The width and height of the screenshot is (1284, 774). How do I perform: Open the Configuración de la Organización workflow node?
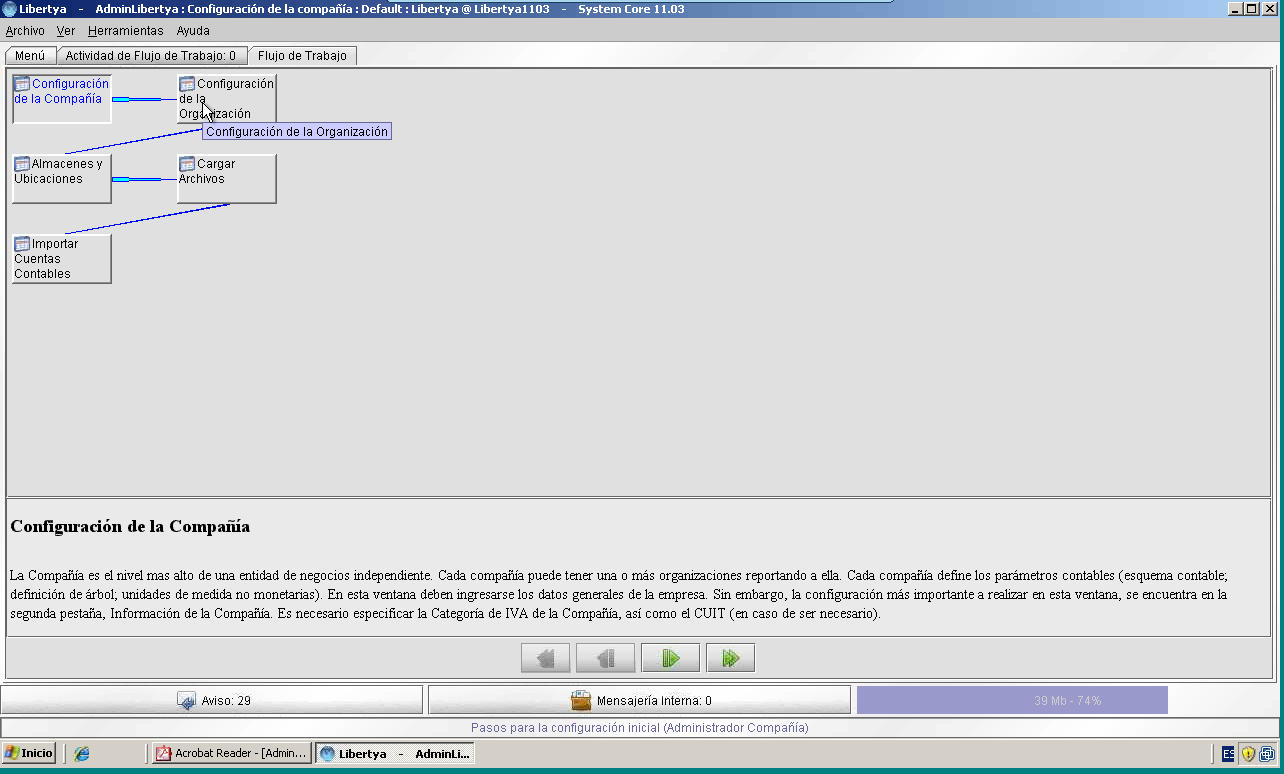227,99
